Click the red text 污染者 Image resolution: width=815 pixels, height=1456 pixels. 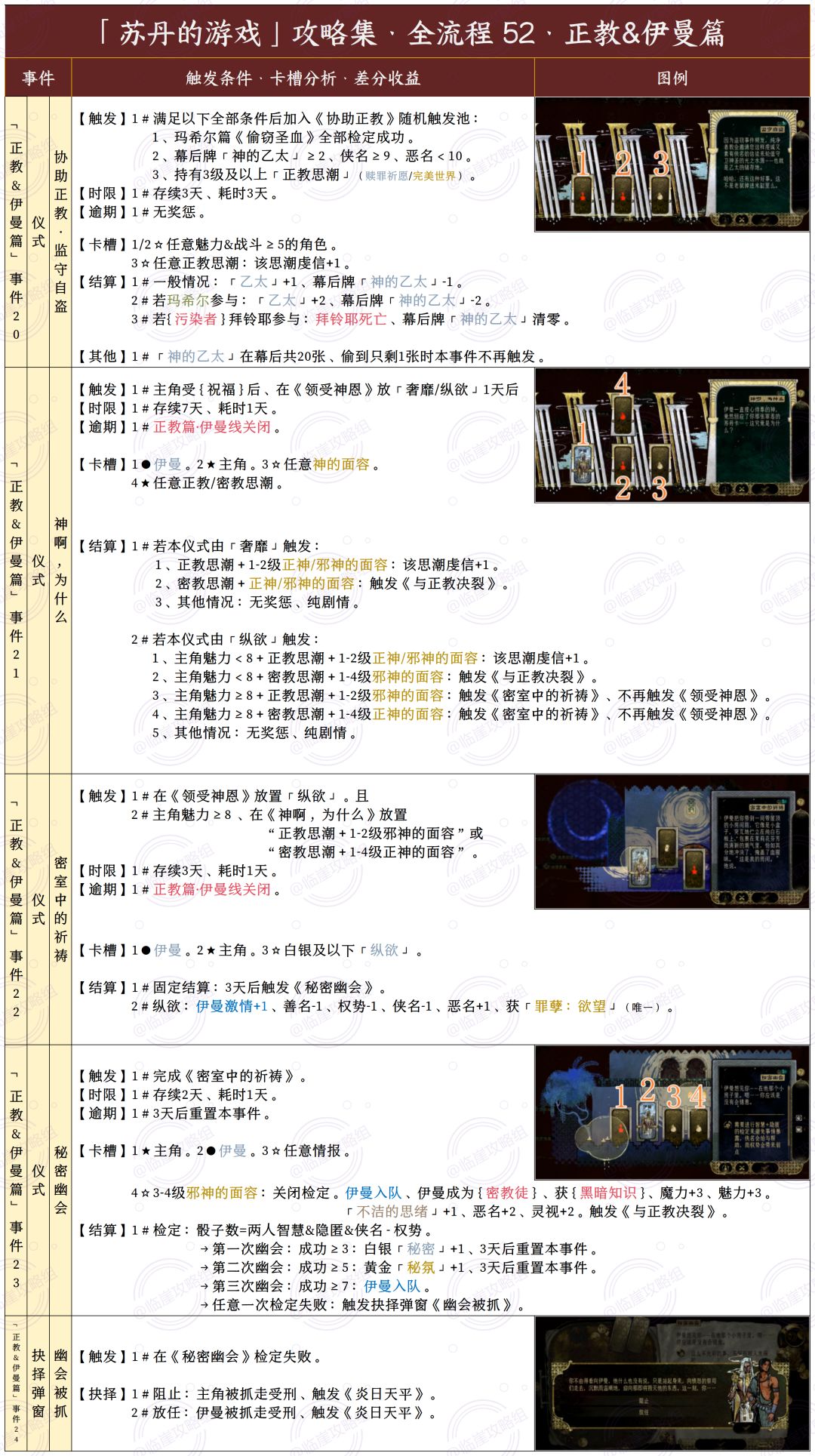[x=196, y=319]
